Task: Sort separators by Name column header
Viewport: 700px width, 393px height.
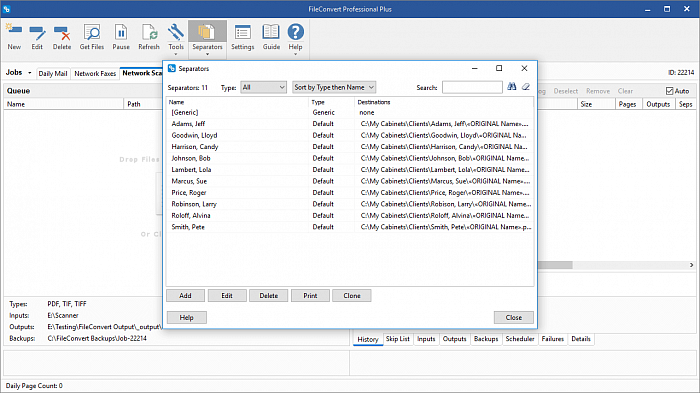Action: pyautogui.click(x=238, y=102)
